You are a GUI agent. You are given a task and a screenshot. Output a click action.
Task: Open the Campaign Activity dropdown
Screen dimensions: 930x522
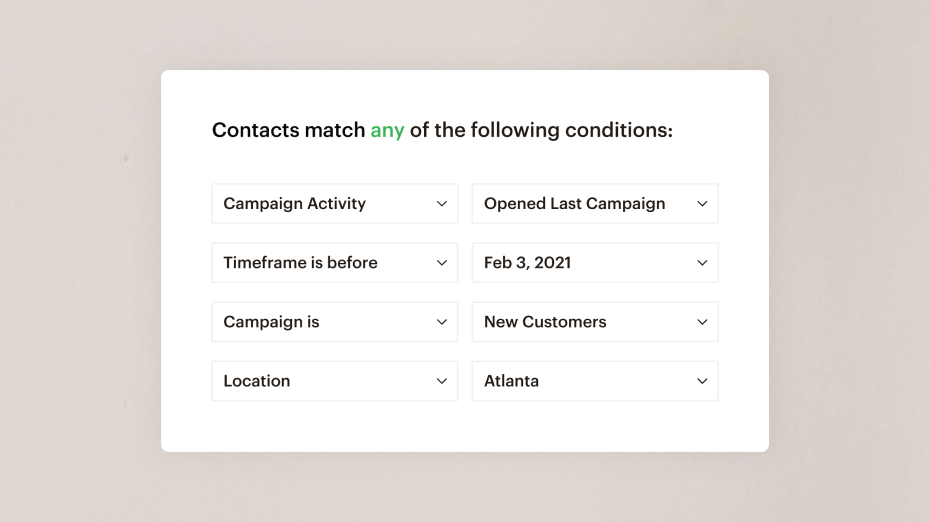pyautogui.click(x=334, y=204)
